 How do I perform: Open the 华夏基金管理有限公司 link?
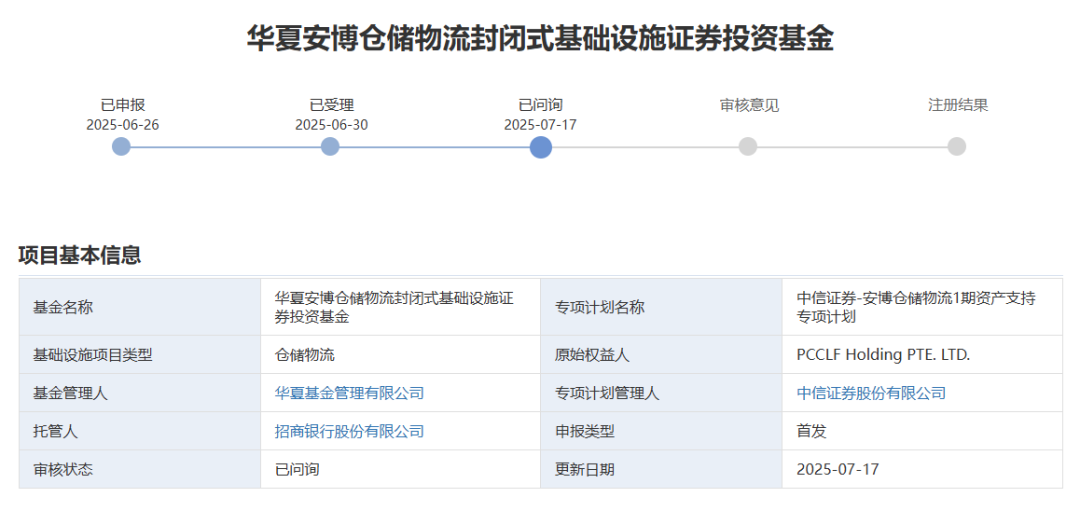tap(349, 393)
